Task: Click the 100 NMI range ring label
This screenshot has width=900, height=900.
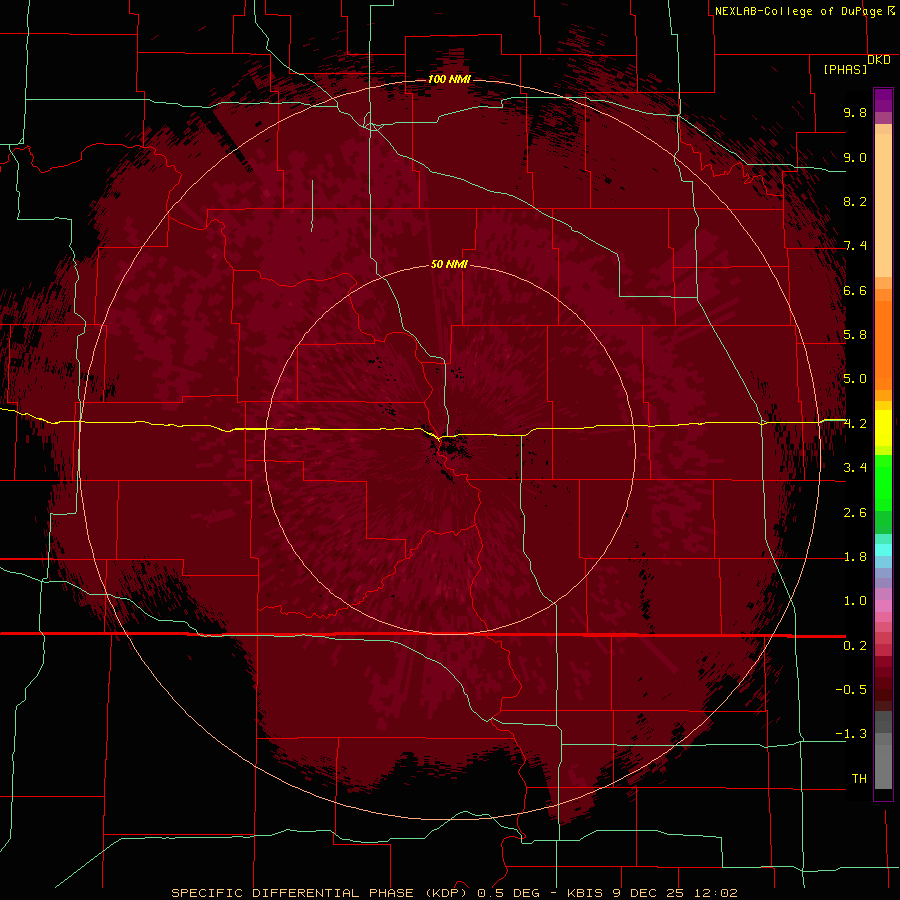Action: (449, 79)
